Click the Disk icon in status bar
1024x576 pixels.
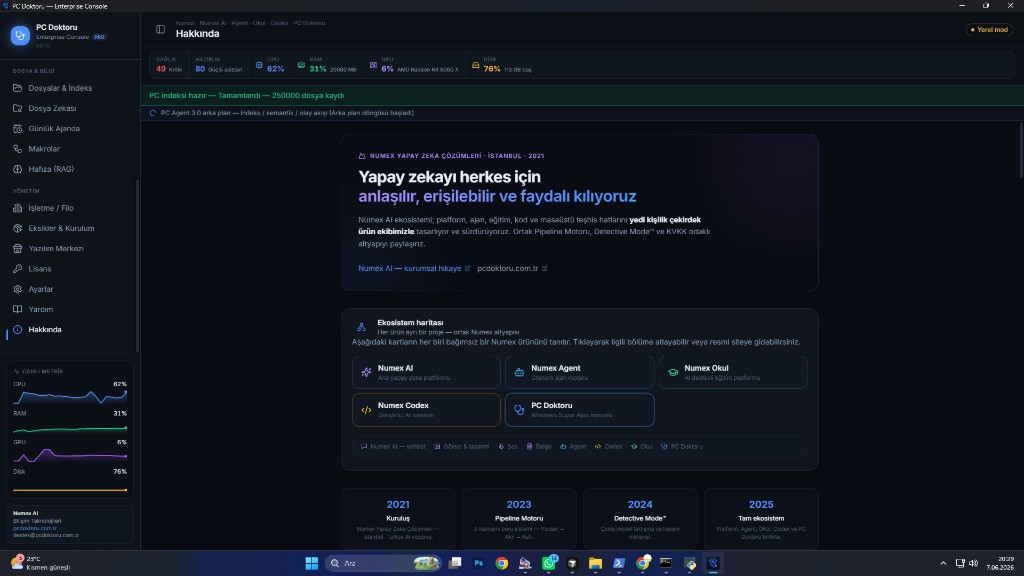[475, 65]
